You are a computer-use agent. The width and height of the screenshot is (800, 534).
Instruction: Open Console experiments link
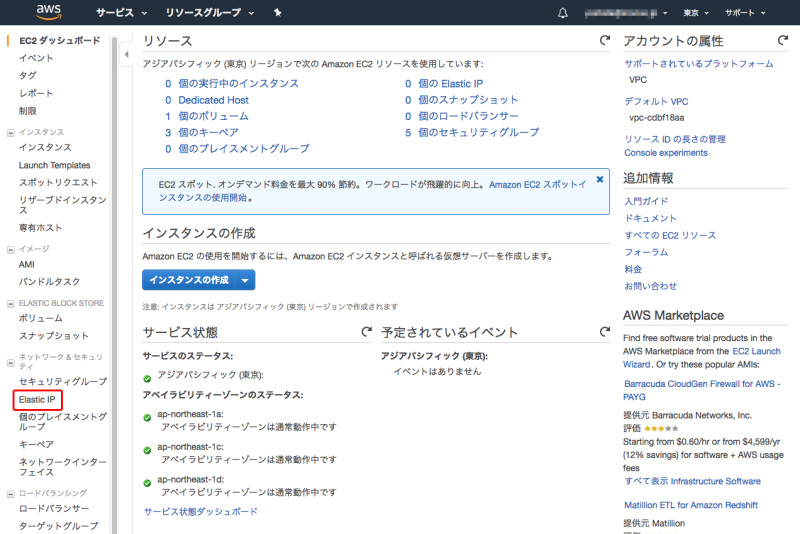pos(666,153)
